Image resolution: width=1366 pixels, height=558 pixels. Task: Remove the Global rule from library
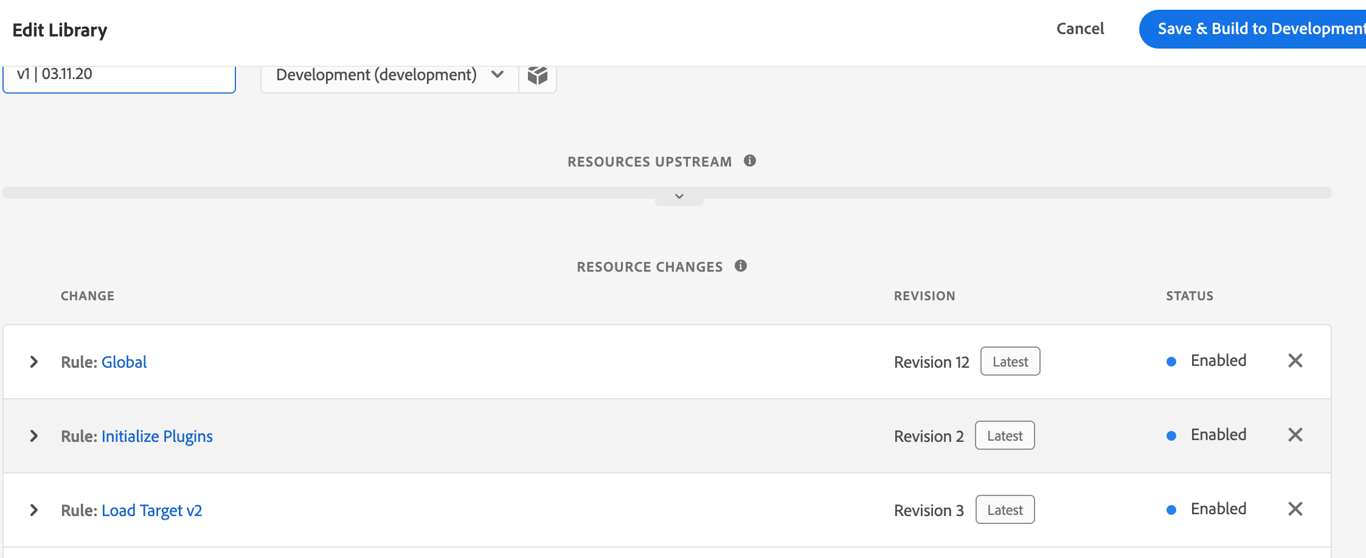coord(1295,361)
